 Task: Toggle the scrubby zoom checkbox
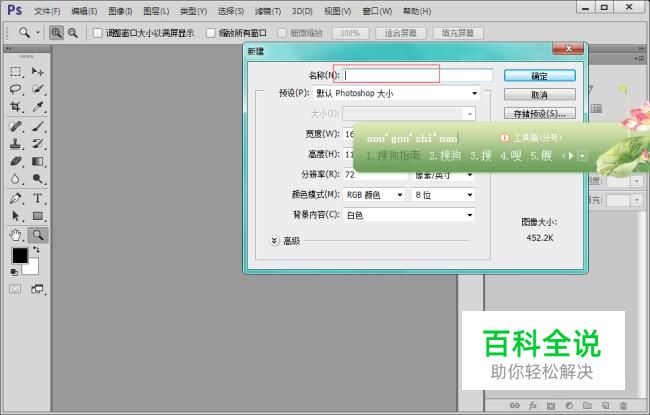[x=282, y=33]
